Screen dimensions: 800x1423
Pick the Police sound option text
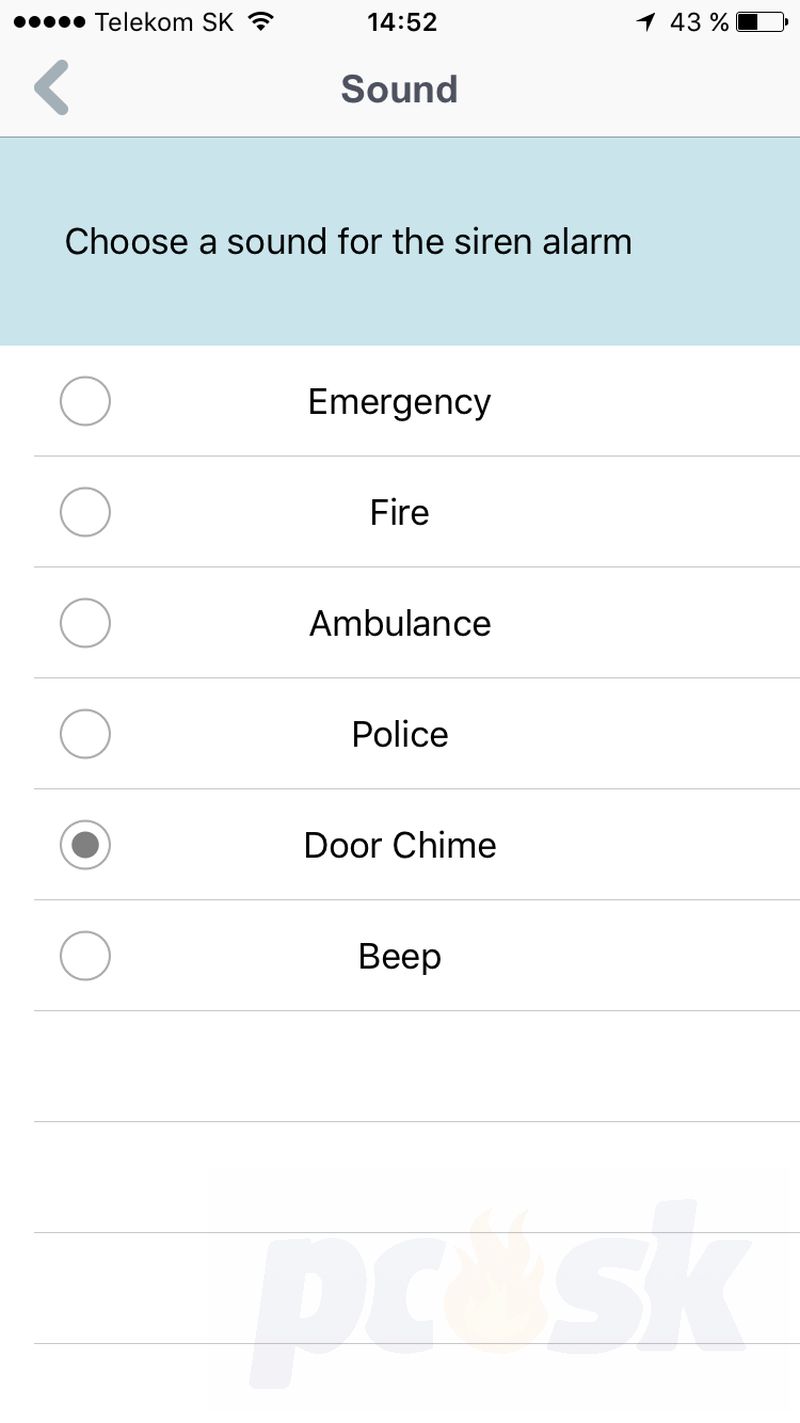(400, 734)
